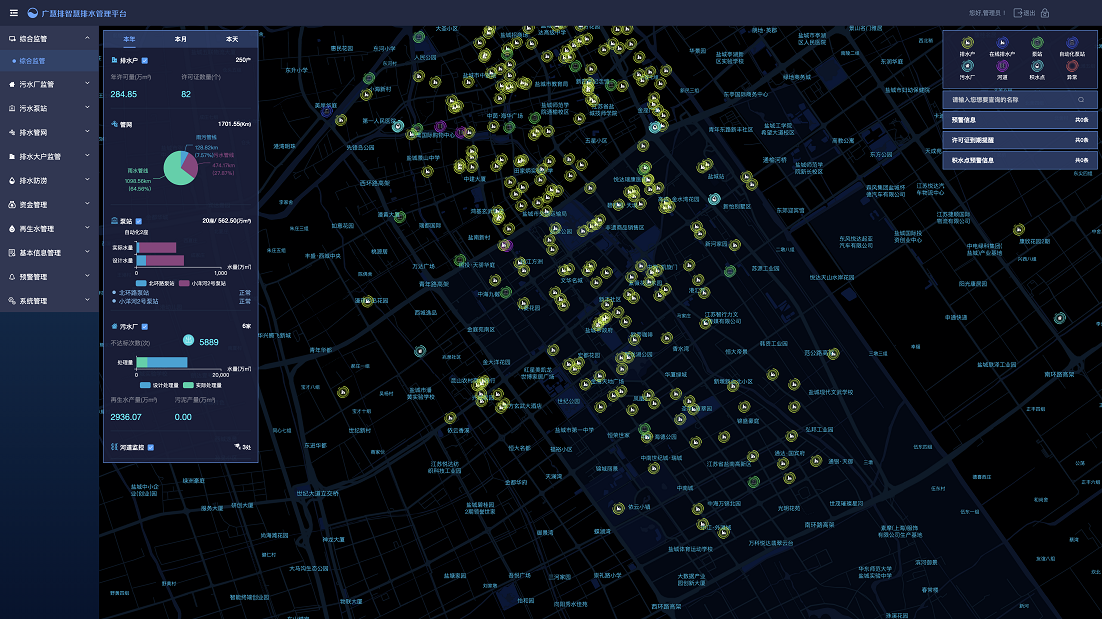Select the red 异常 legend icon
This screenshot has width=1102, height=619.
(1072, 66)
